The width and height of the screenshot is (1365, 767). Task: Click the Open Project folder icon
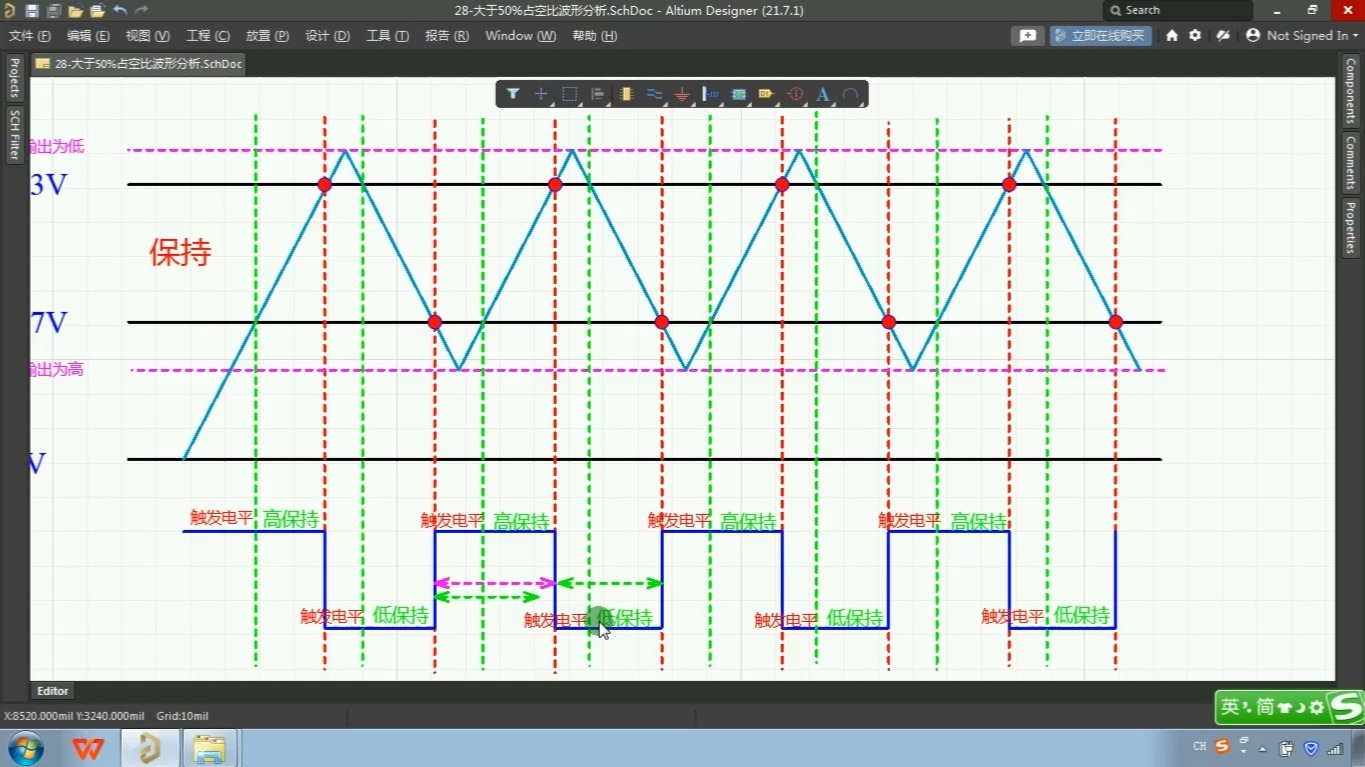click(x=97, y=11)
